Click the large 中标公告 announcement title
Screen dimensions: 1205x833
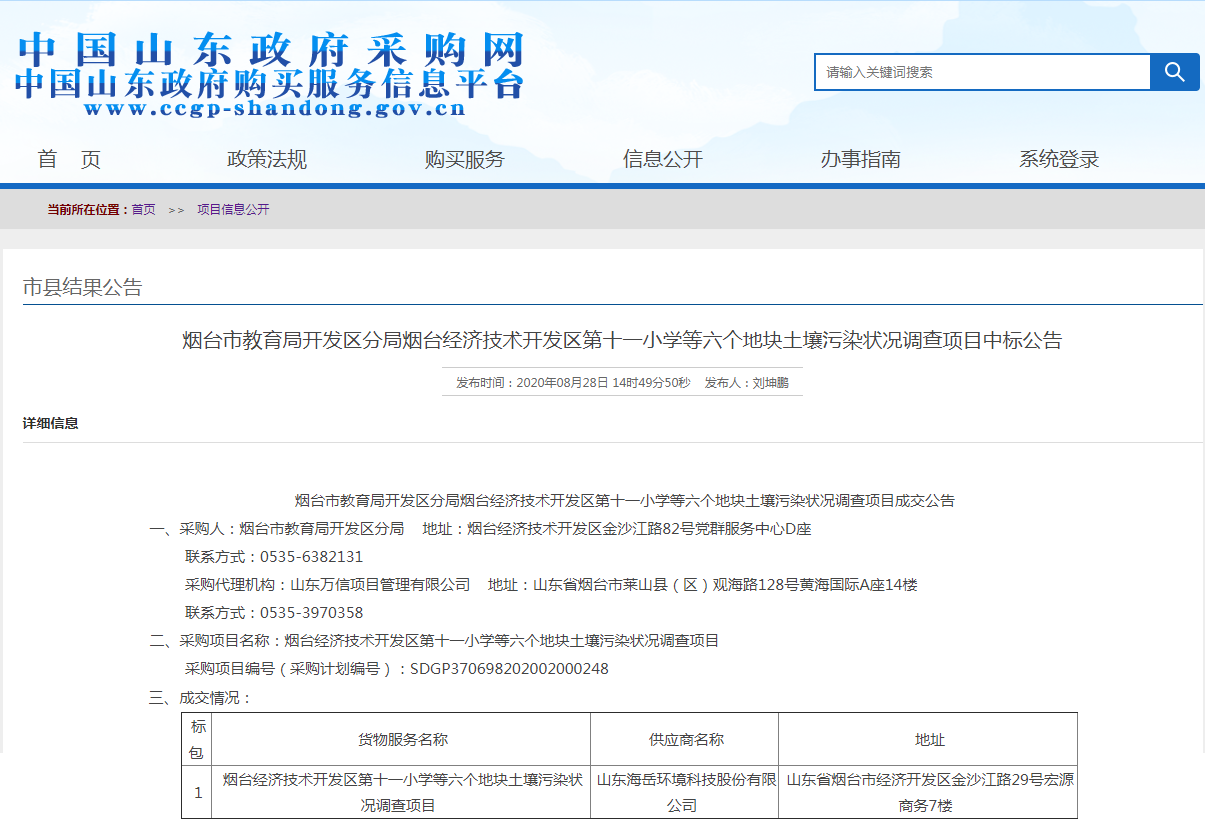621,341
